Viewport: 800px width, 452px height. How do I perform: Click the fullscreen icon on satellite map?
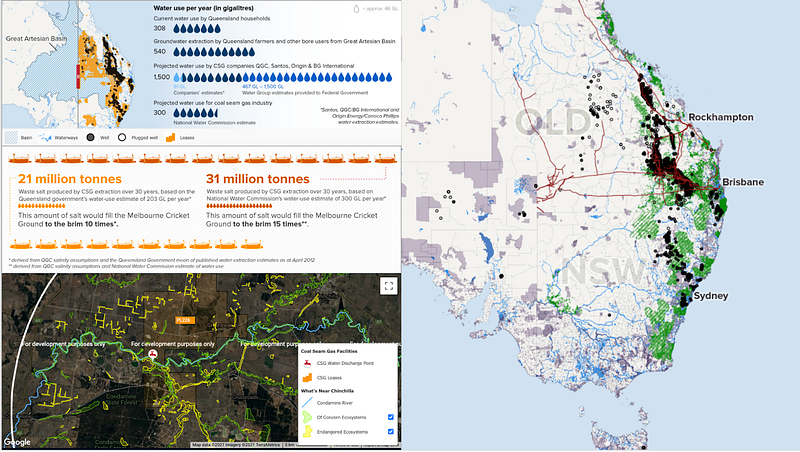pos(389,286)
